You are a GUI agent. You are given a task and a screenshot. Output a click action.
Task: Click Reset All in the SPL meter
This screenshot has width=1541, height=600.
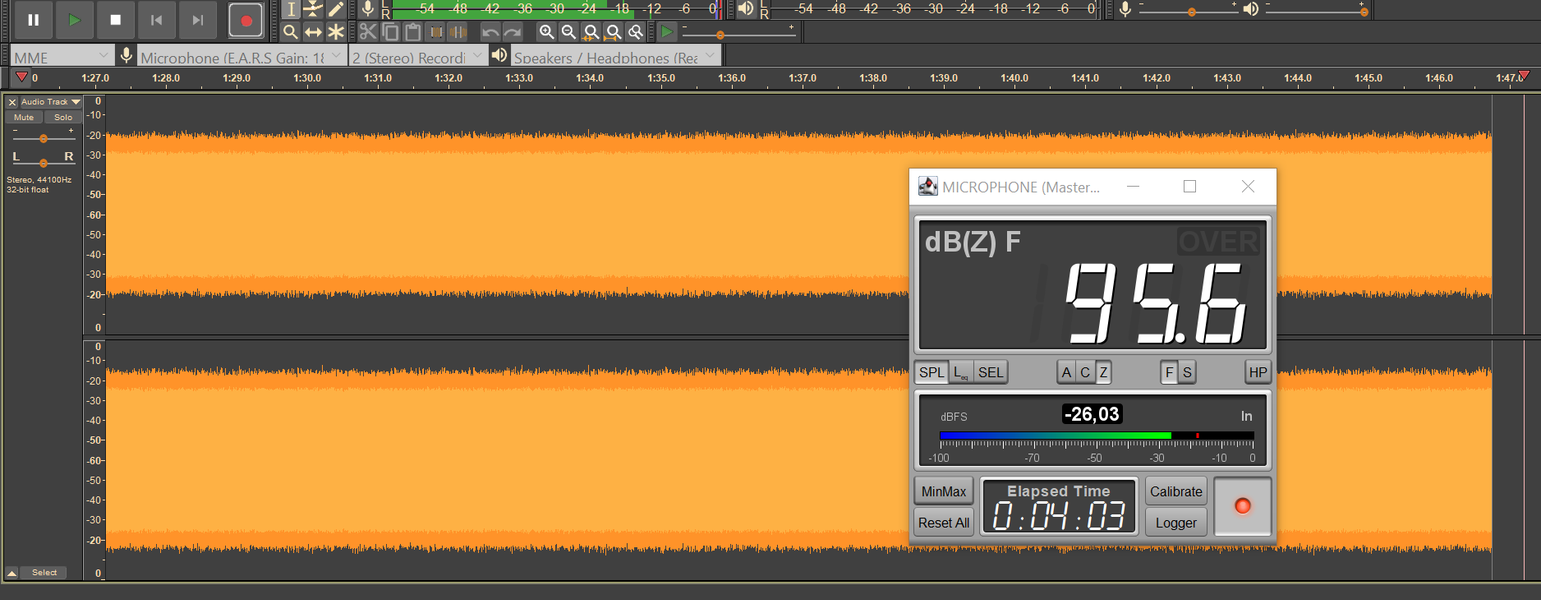click(x=943, y=522)
